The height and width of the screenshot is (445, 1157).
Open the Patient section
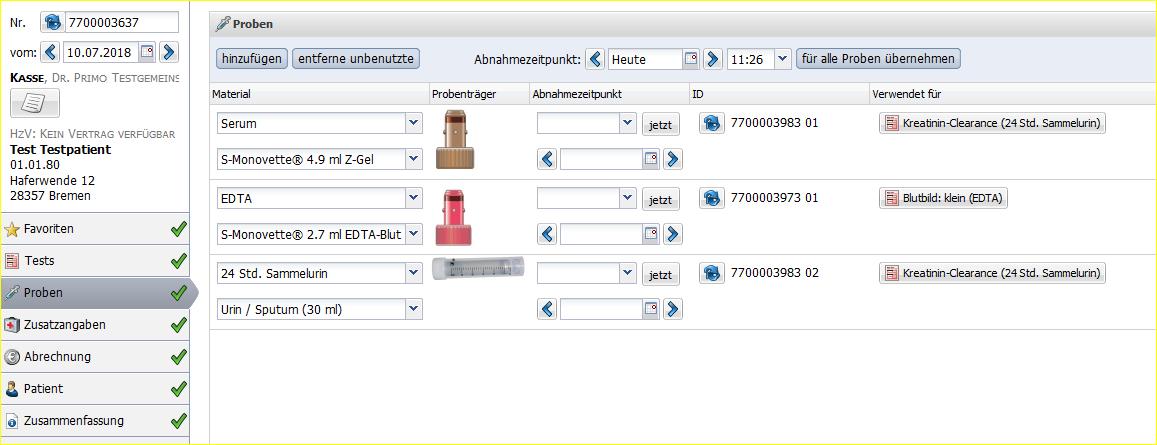point(94,389)
